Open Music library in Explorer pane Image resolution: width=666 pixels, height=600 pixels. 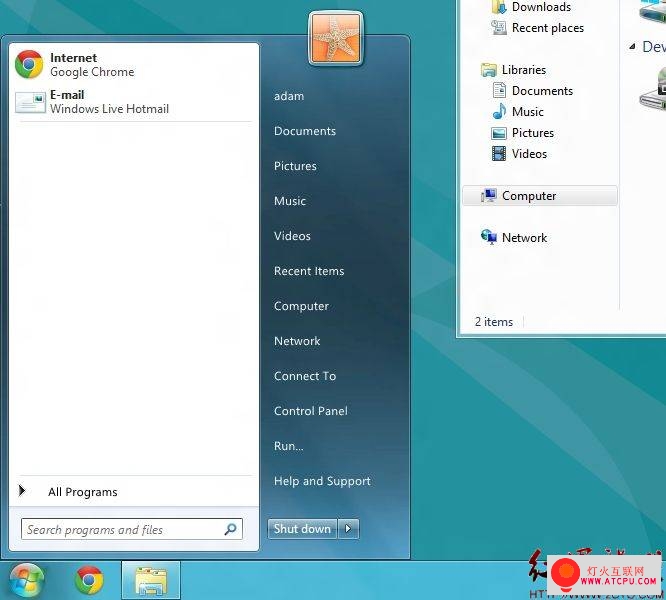(x=528, y=112)
